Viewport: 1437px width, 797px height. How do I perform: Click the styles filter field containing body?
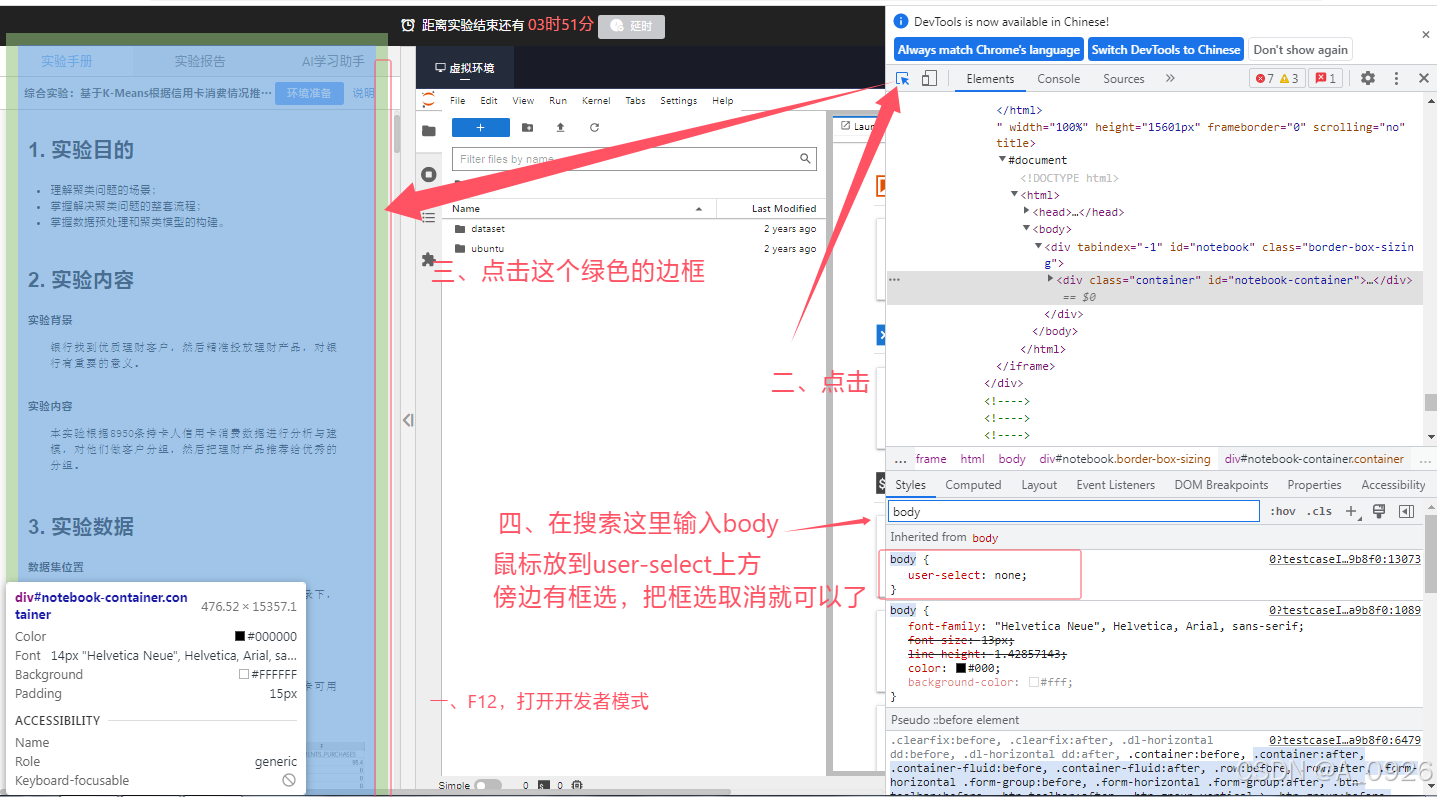tap(1073, 511)
